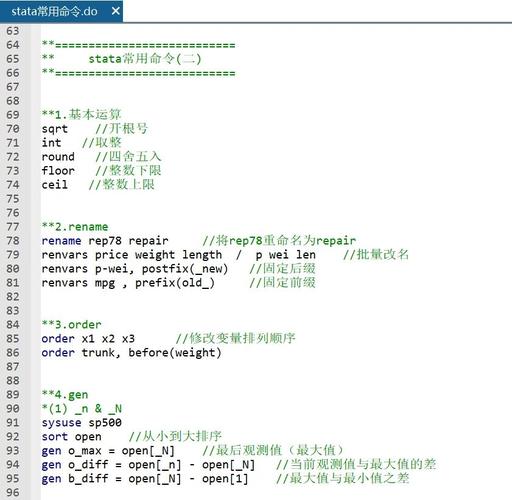Click the prefix(old_) text
Image resolution: width=512 pixels, height=500 pixels.
175,283
